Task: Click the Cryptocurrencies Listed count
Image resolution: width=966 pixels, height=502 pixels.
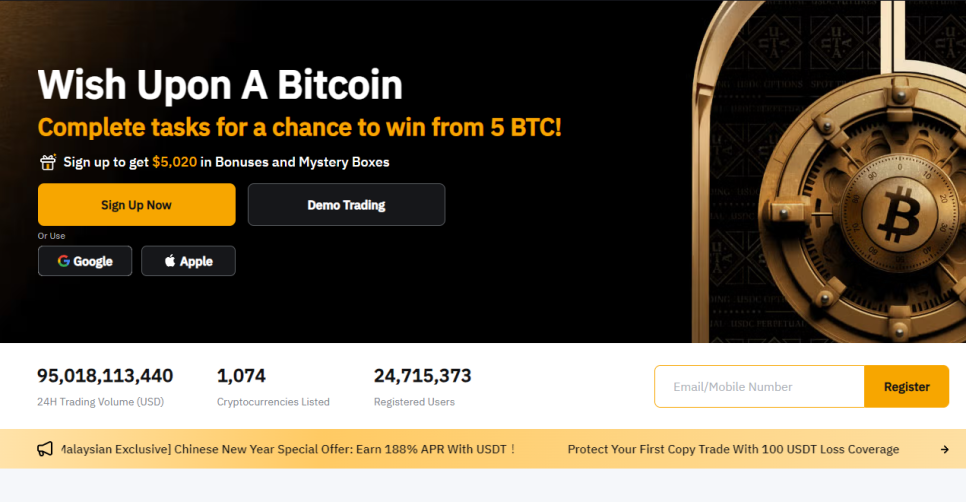Action: coord(241,376)
